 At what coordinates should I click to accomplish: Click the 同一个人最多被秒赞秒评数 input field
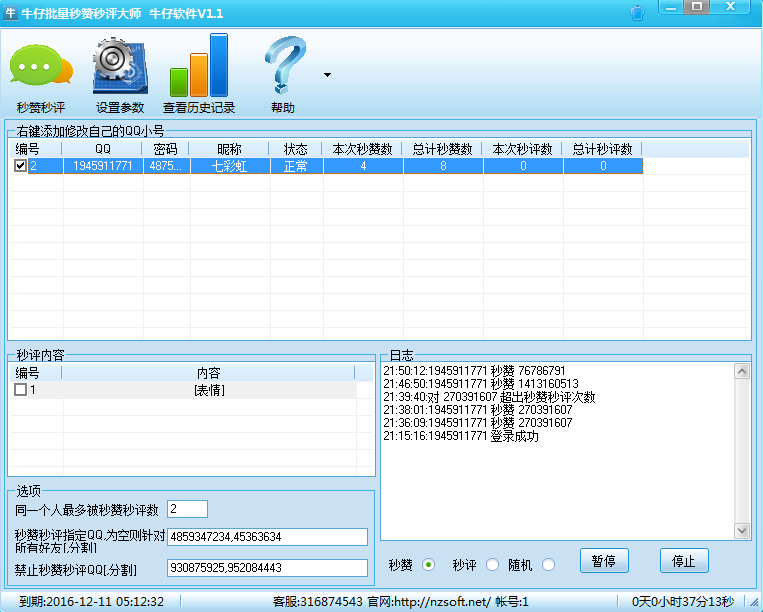pyautogui.click(x=187, y=509)
